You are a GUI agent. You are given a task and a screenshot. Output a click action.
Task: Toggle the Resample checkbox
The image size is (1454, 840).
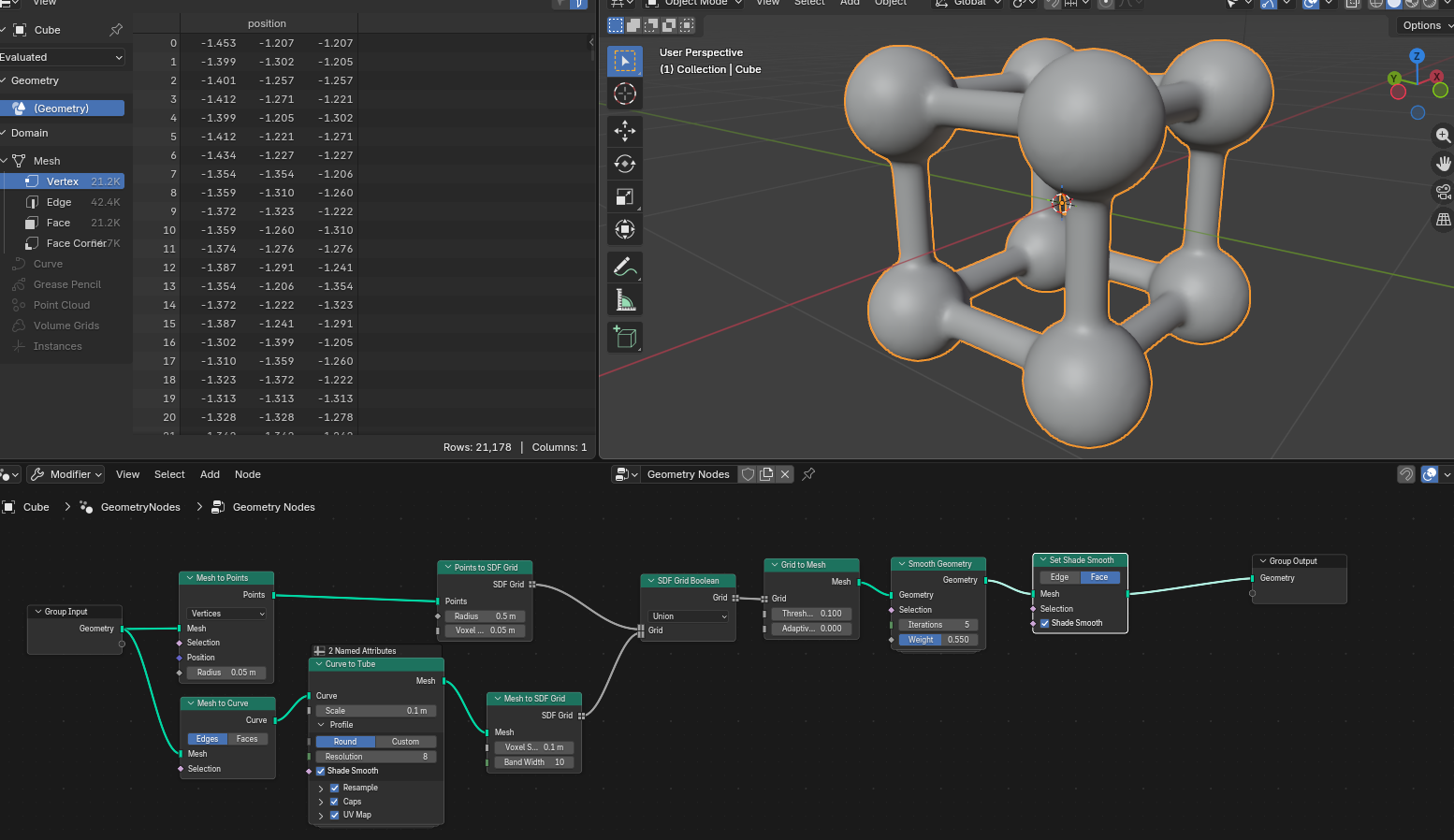(x=335, y=789)
